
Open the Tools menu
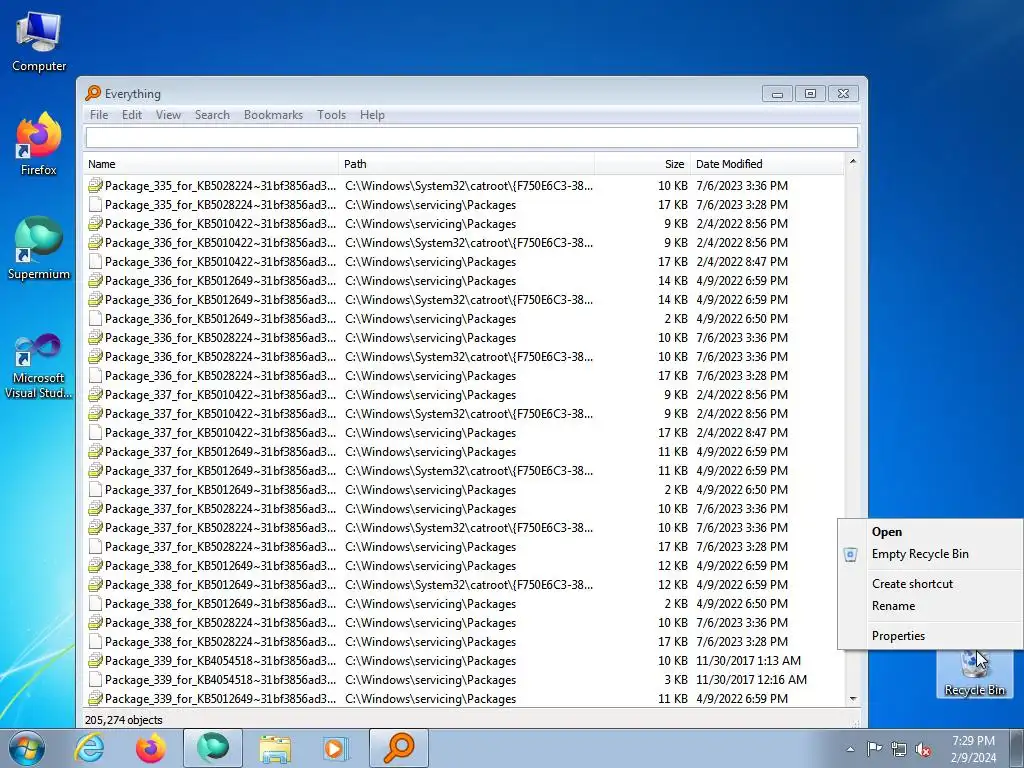pos(332,115)
